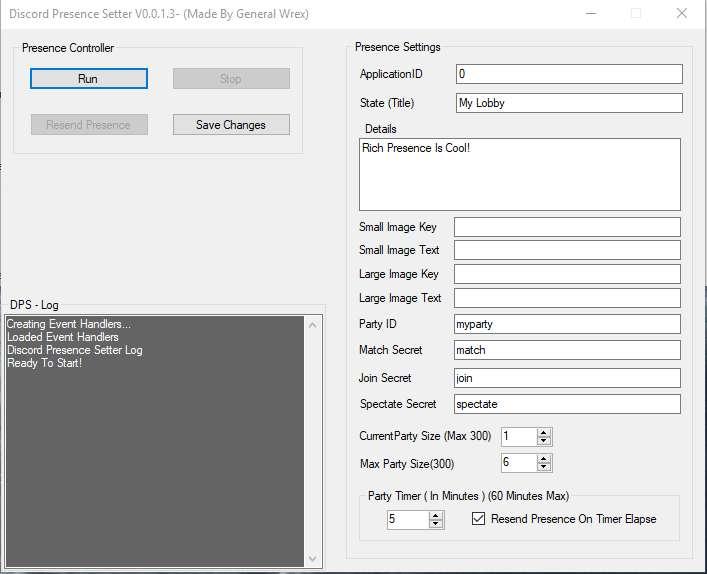Focus the Small Image Text field
The height and width of the screenshot is (574, 707).
(x=567, y=250)
